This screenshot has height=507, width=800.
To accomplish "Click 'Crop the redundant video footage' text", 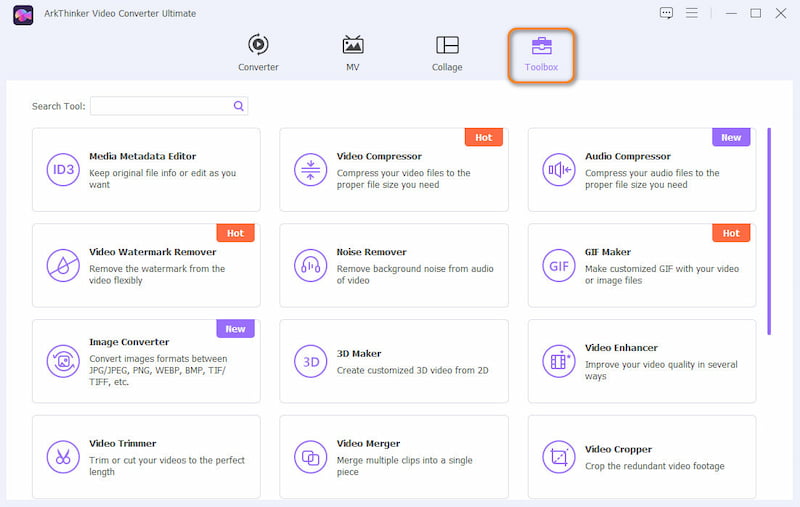I will pyautogui.click(x=655, y=466).
